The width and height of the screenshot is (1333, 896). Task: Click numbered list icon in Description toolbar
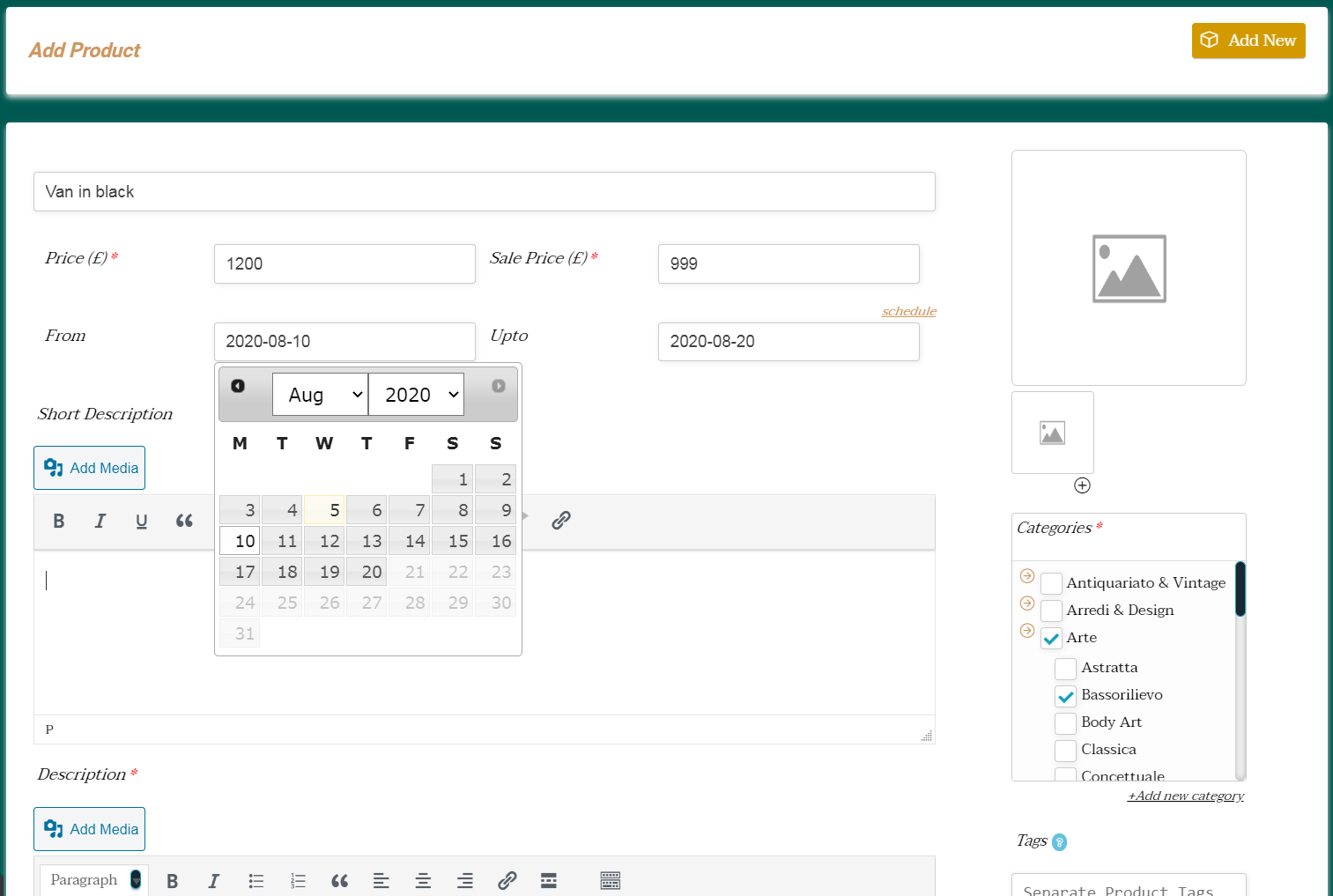pyautogui.click(x=298, y=880)
